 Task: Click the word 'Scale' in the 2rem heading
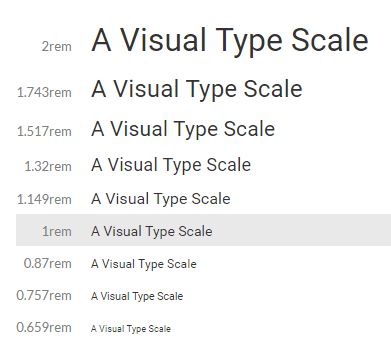[x=330, y=40]
